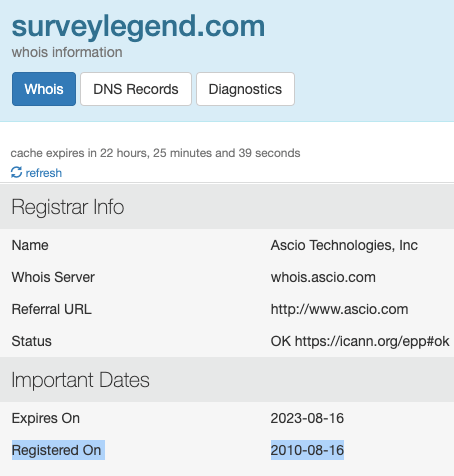Click the Important Dates section header
454x476 pixels.
(x=81, y=380)
